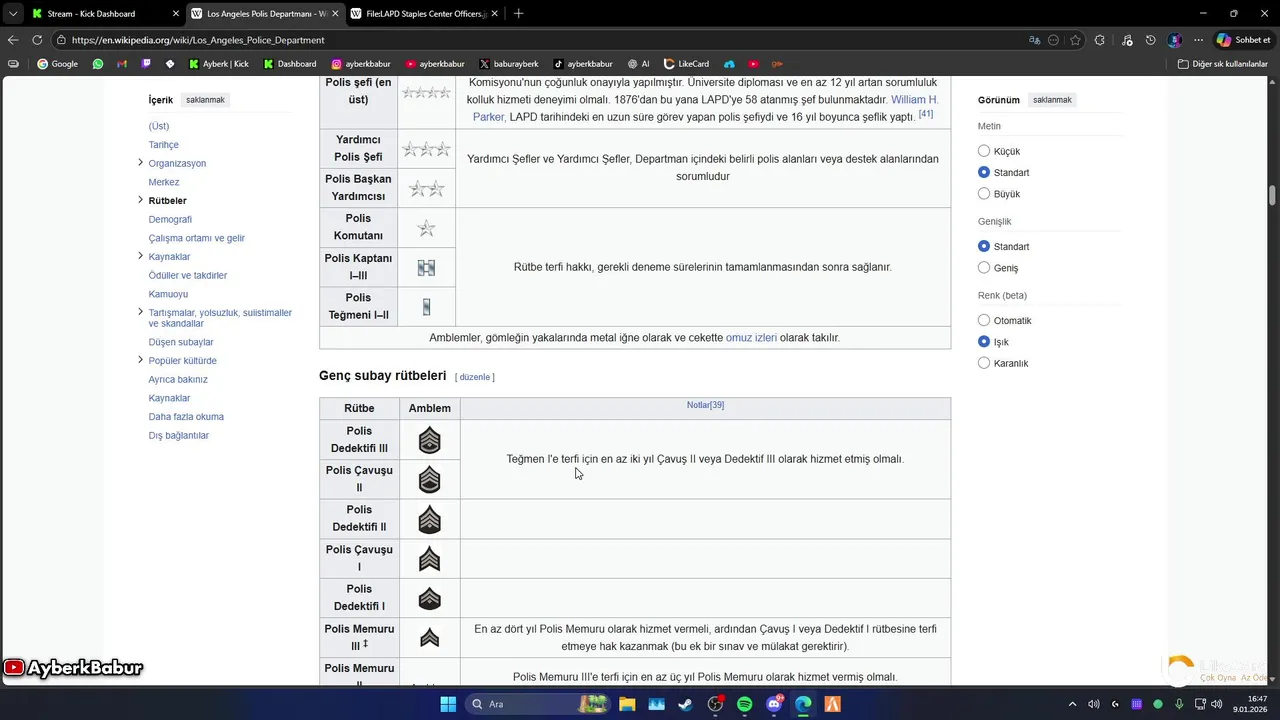Open the WhatsApp bookmark icon
Image resolution: width=1280 pixels, height=720 pixels.
click(97, 64)
